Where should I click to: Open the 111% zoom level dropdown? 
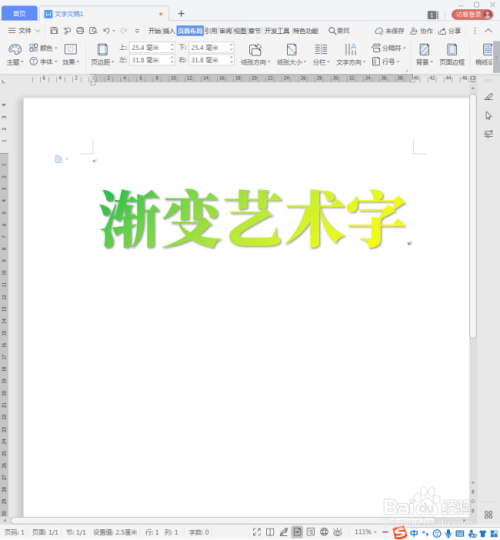coord(365,532)
